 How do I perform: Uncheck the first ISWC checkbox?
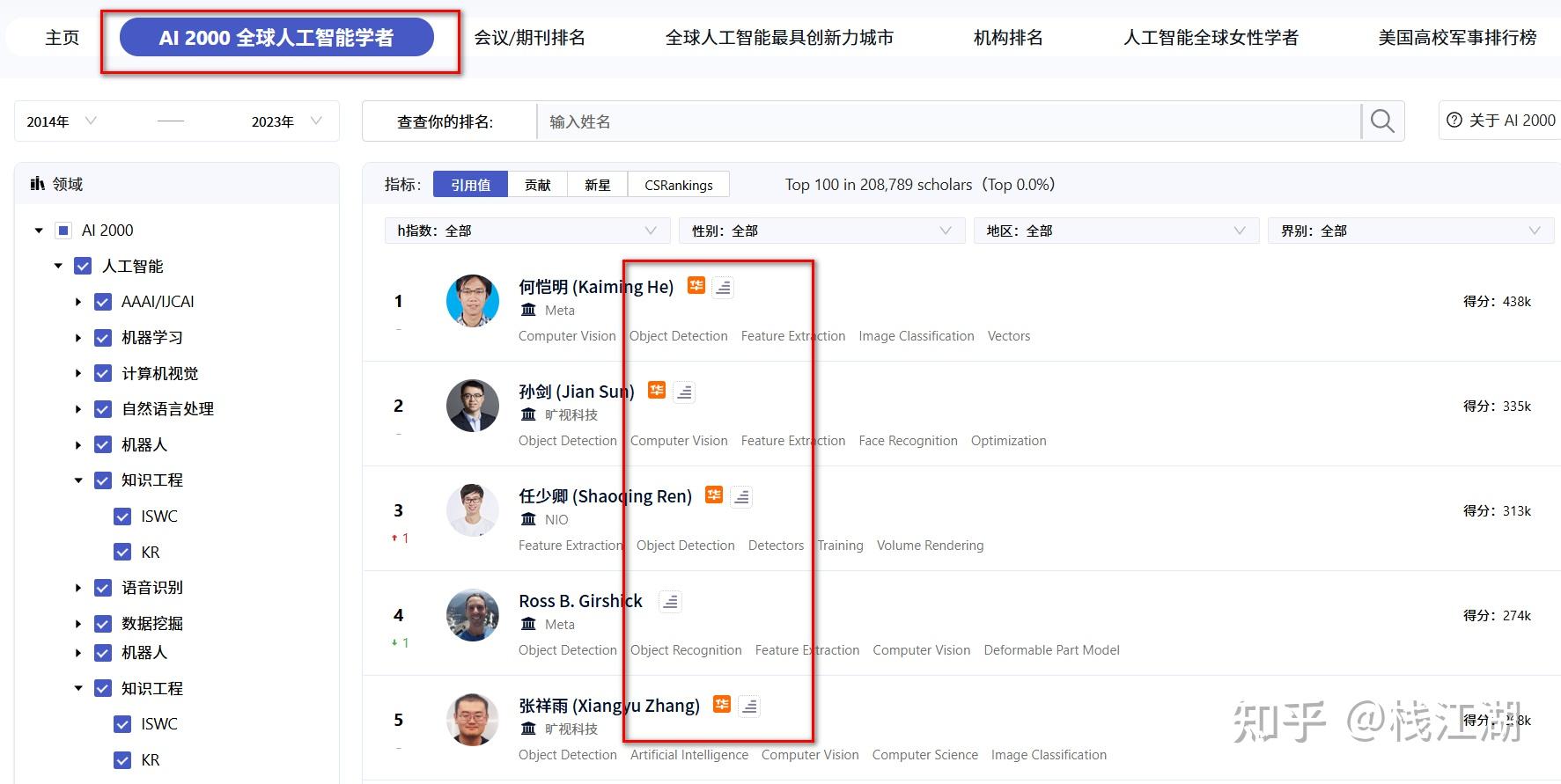(122, 517)
